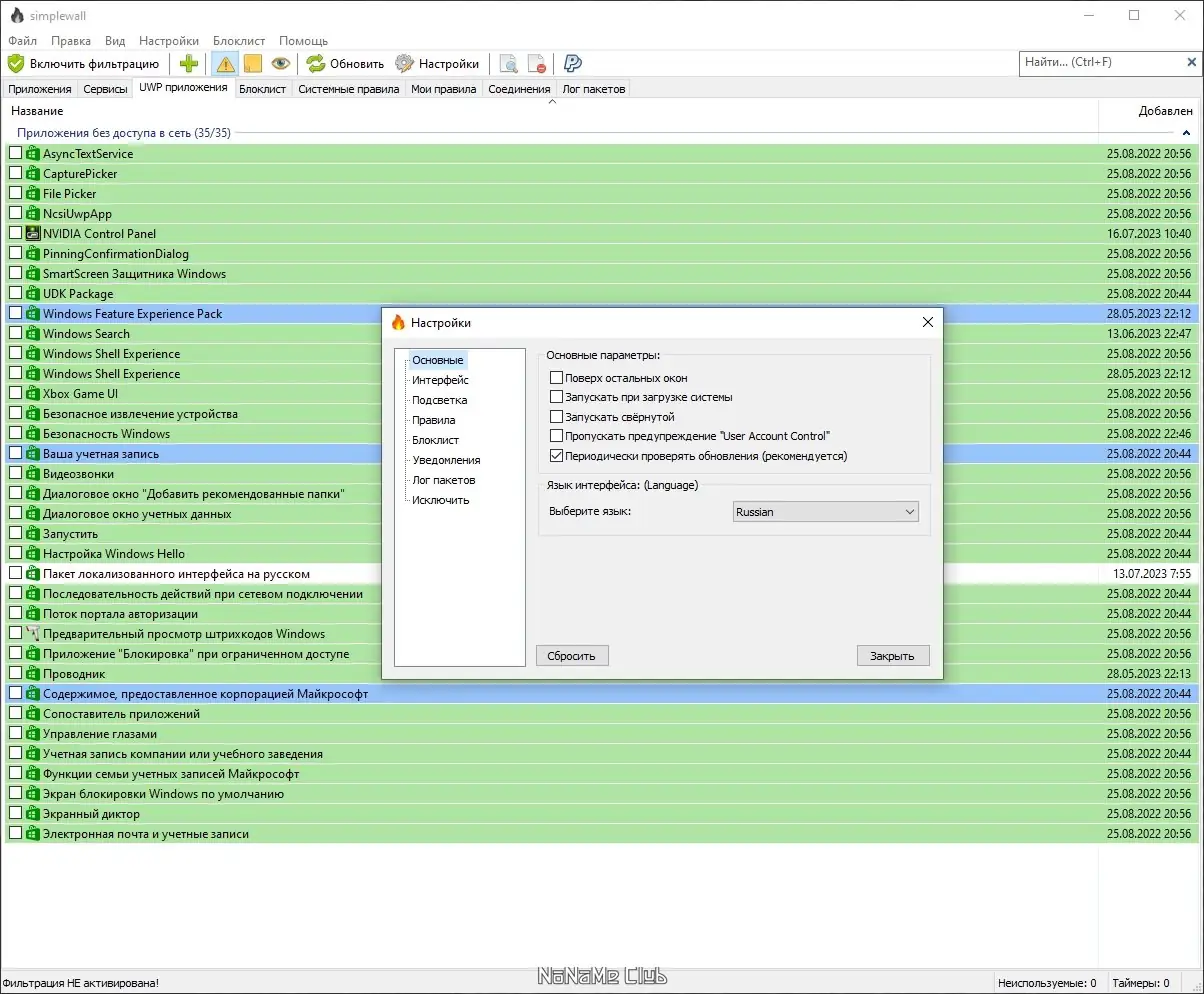This screenshot has height=994, width=1204.
Task: Switch to the Системные правила tab
Action: (349, 89)
